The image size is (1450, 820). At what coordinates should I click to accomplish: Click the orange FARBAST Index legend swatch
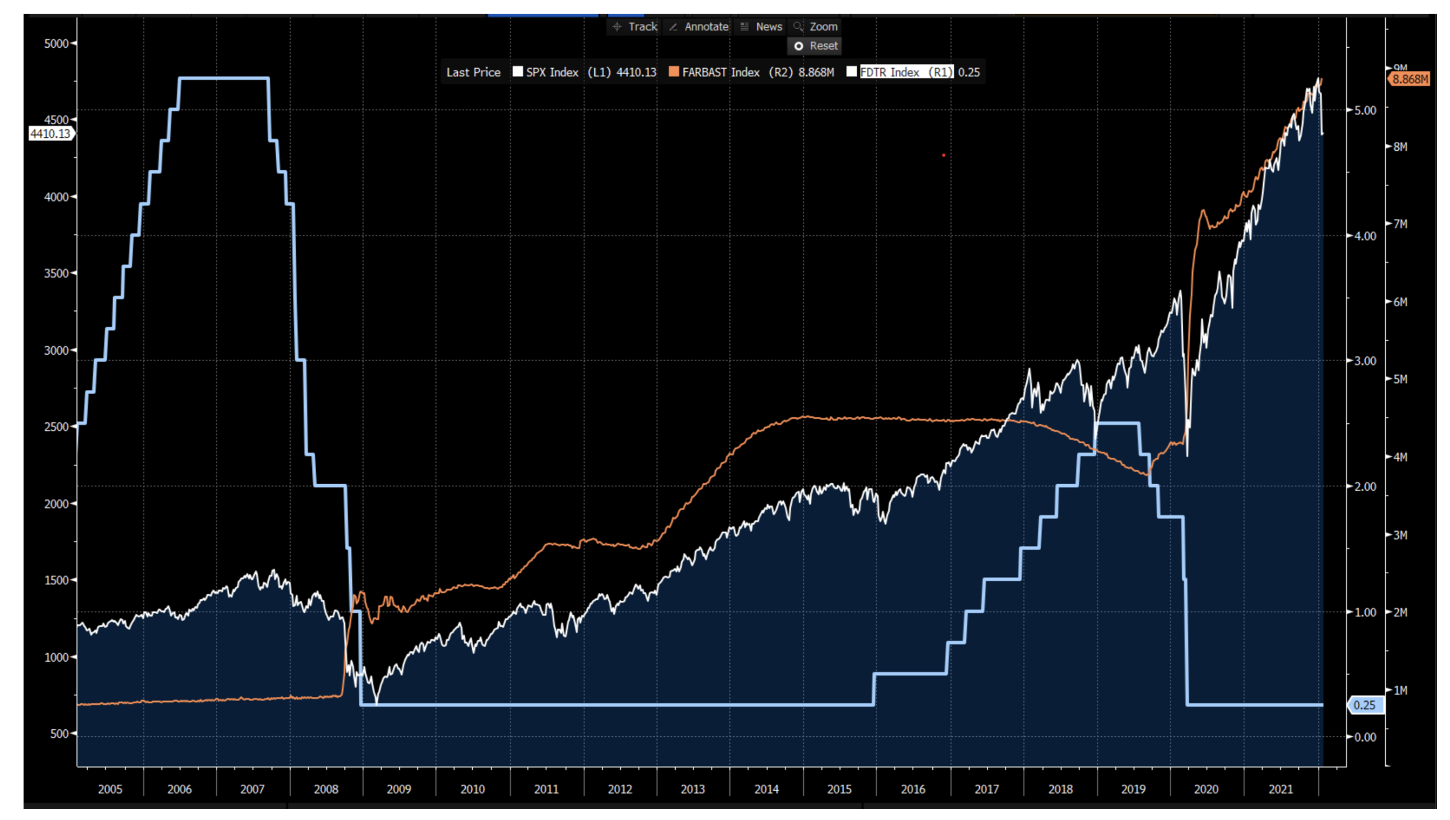[x=674, y=72]
